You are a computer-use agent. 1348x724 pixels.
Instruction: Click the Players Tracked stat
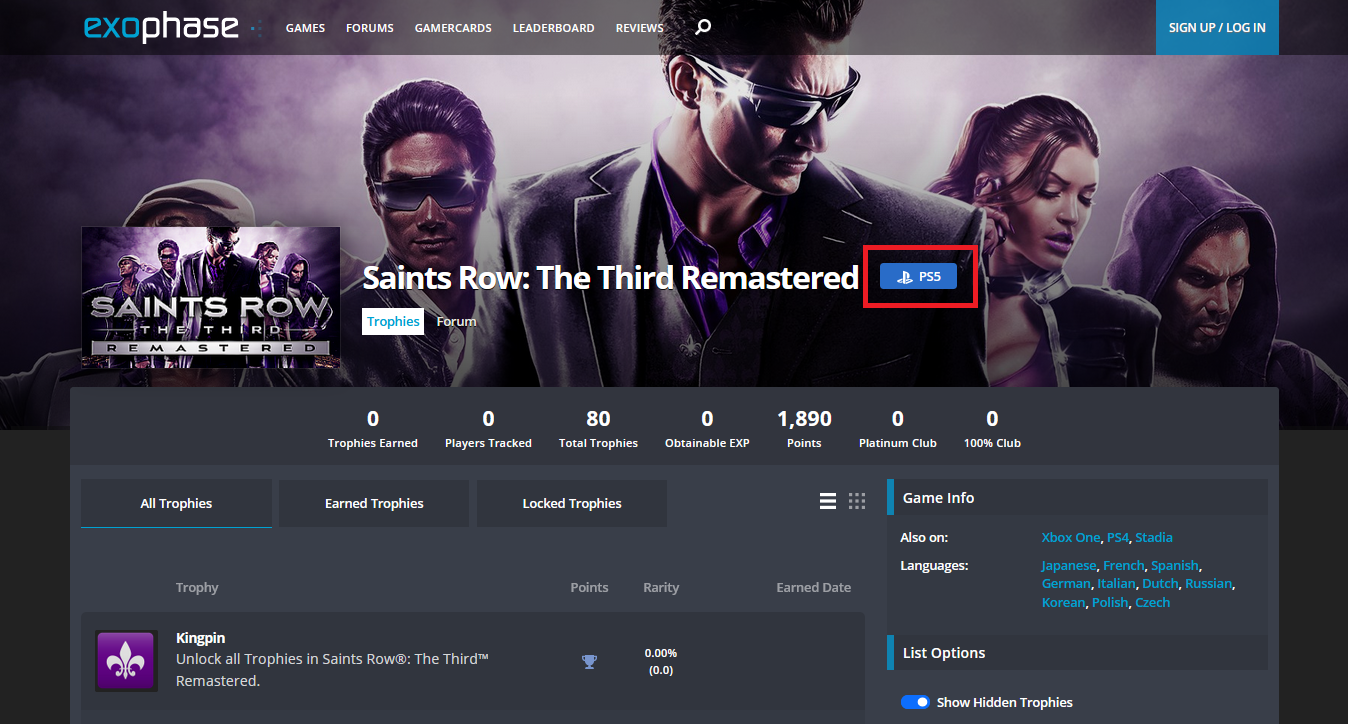point(488,428)
